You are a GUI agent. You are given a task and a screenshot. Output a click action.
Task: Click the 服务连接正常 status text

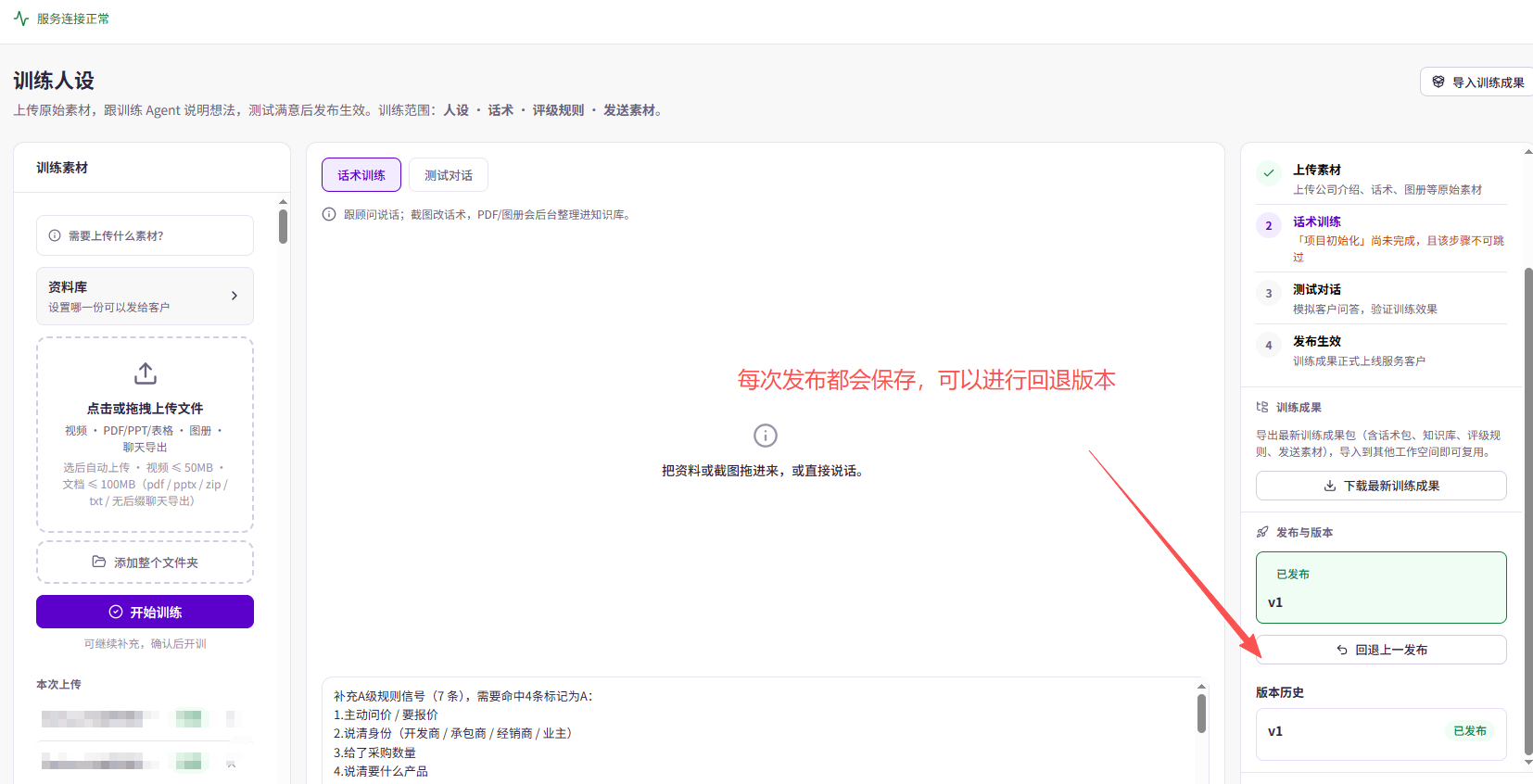tap(73, 19)
